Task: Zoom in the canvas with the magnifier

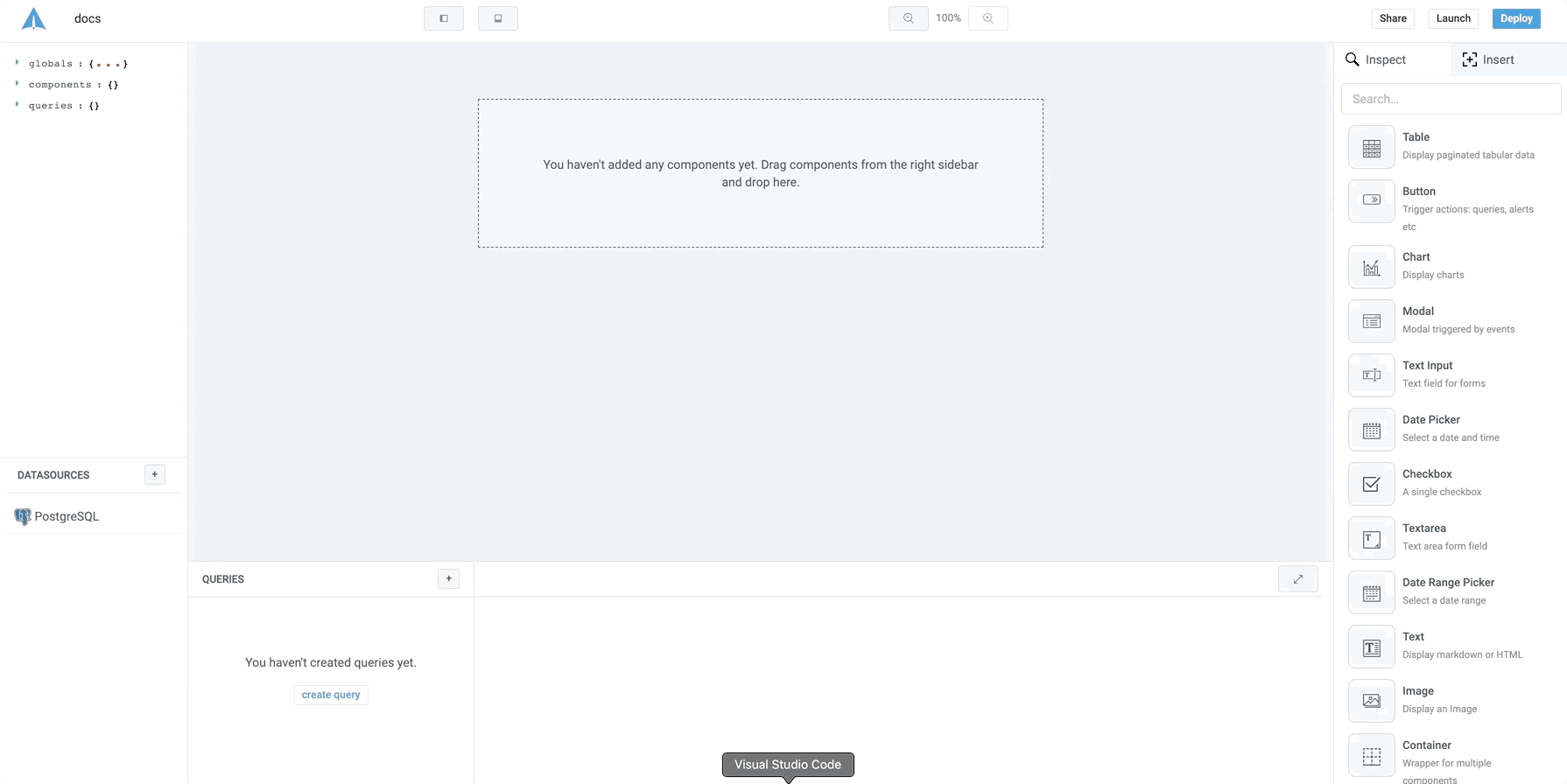Action: [x=987, y=18]
